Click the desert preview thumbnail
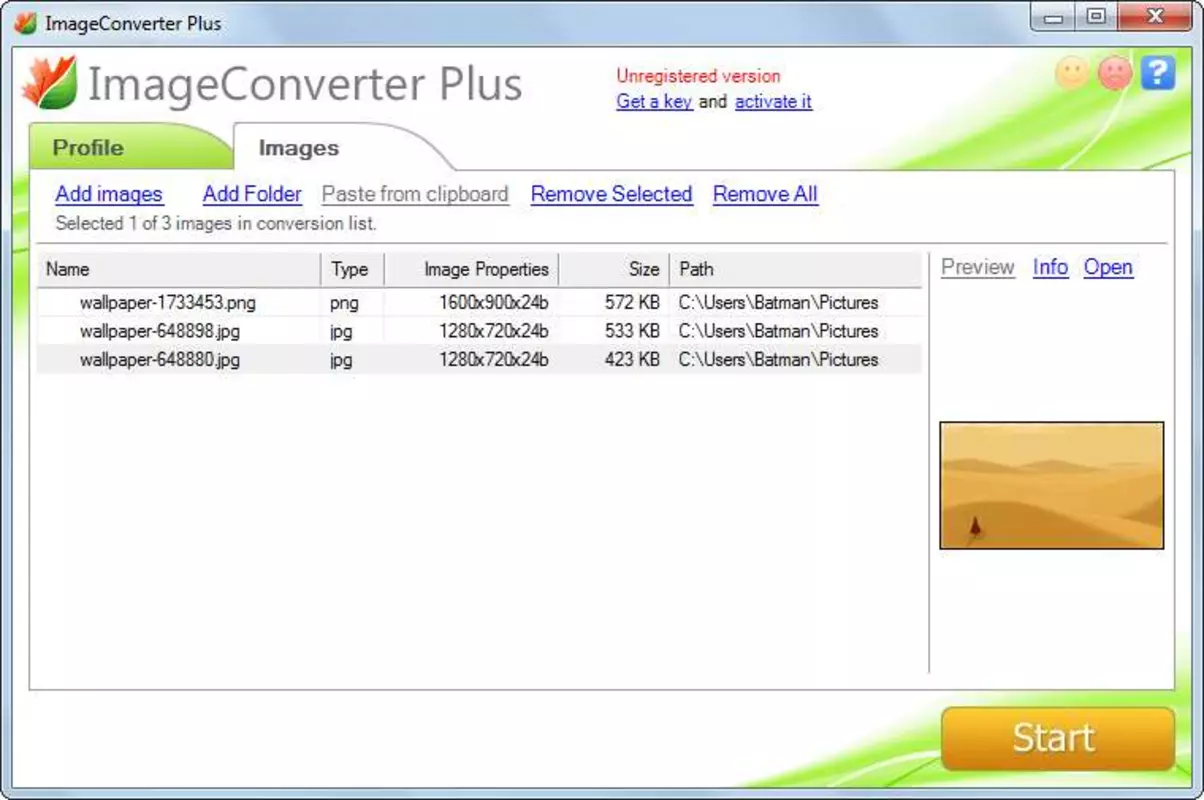This screenshot has height=800, width=1204. point(1052,485)
